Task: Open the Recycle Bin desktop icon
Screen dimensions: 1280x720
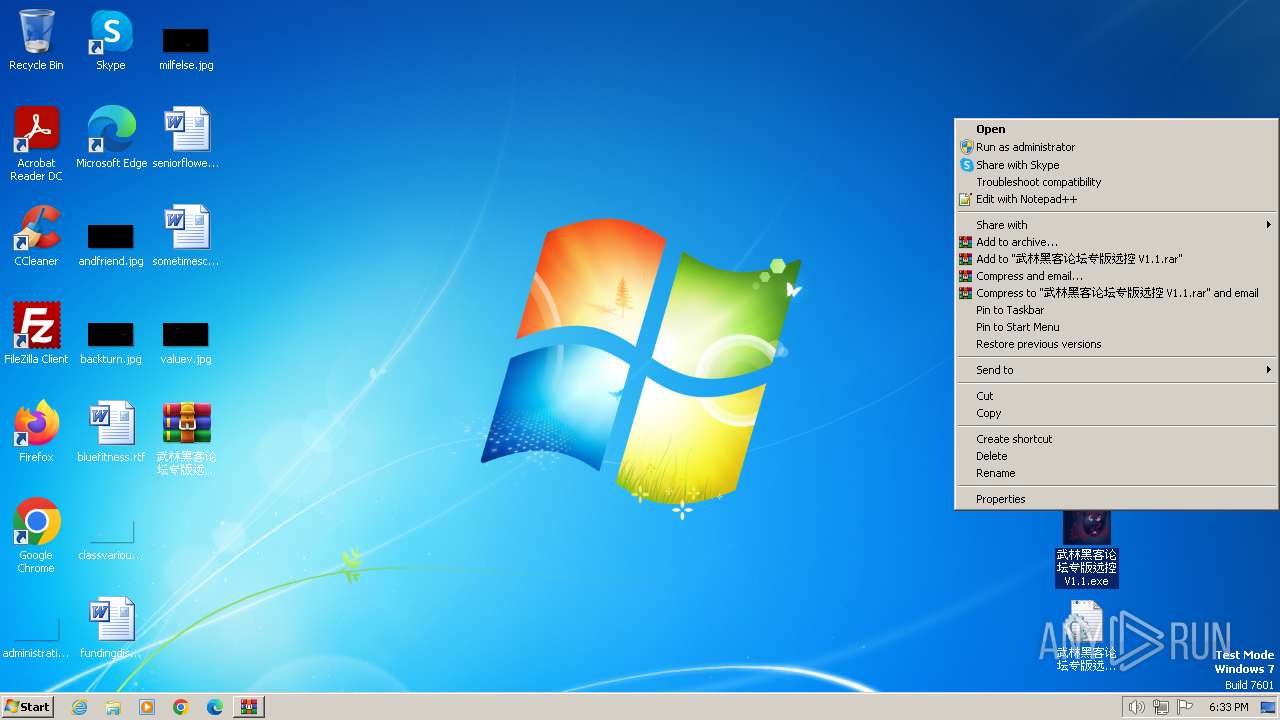Action: pyautogui.click(x=36, y=40)
